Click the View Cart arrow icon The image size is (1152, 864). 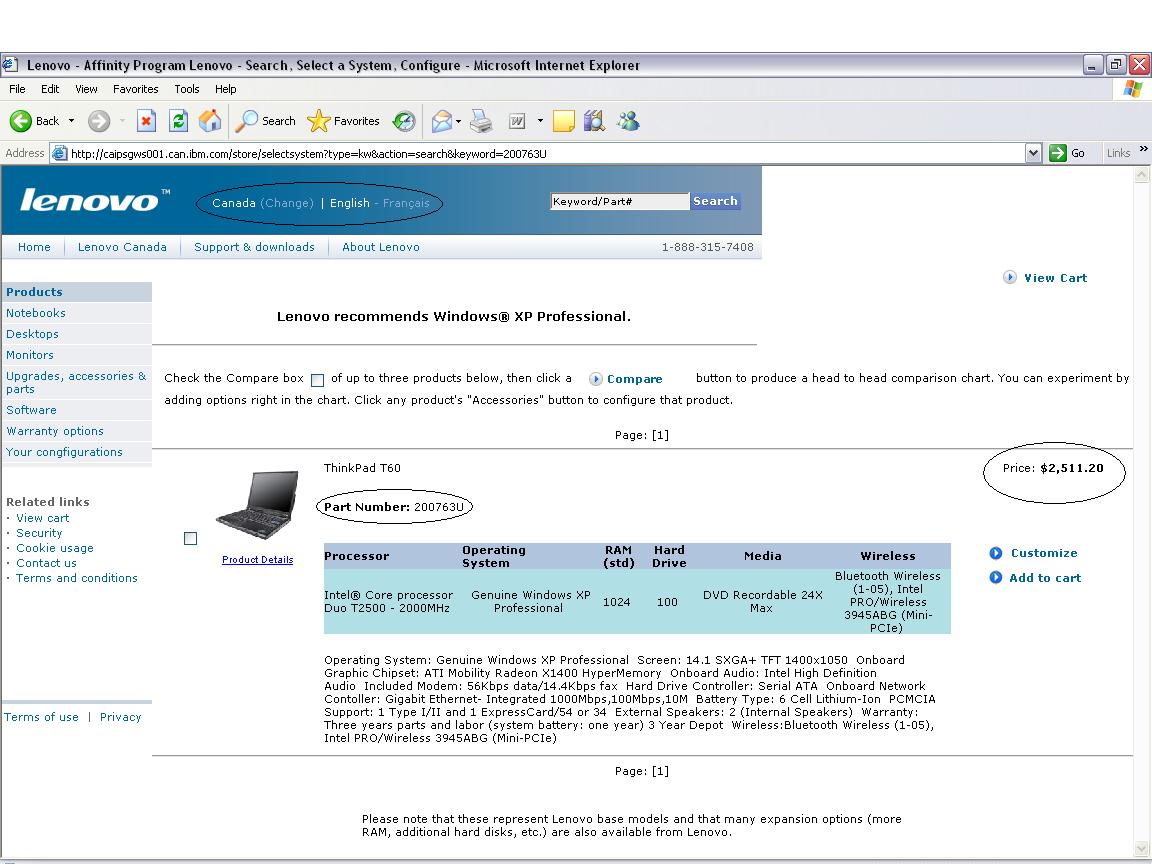(x=1009, y=277)
